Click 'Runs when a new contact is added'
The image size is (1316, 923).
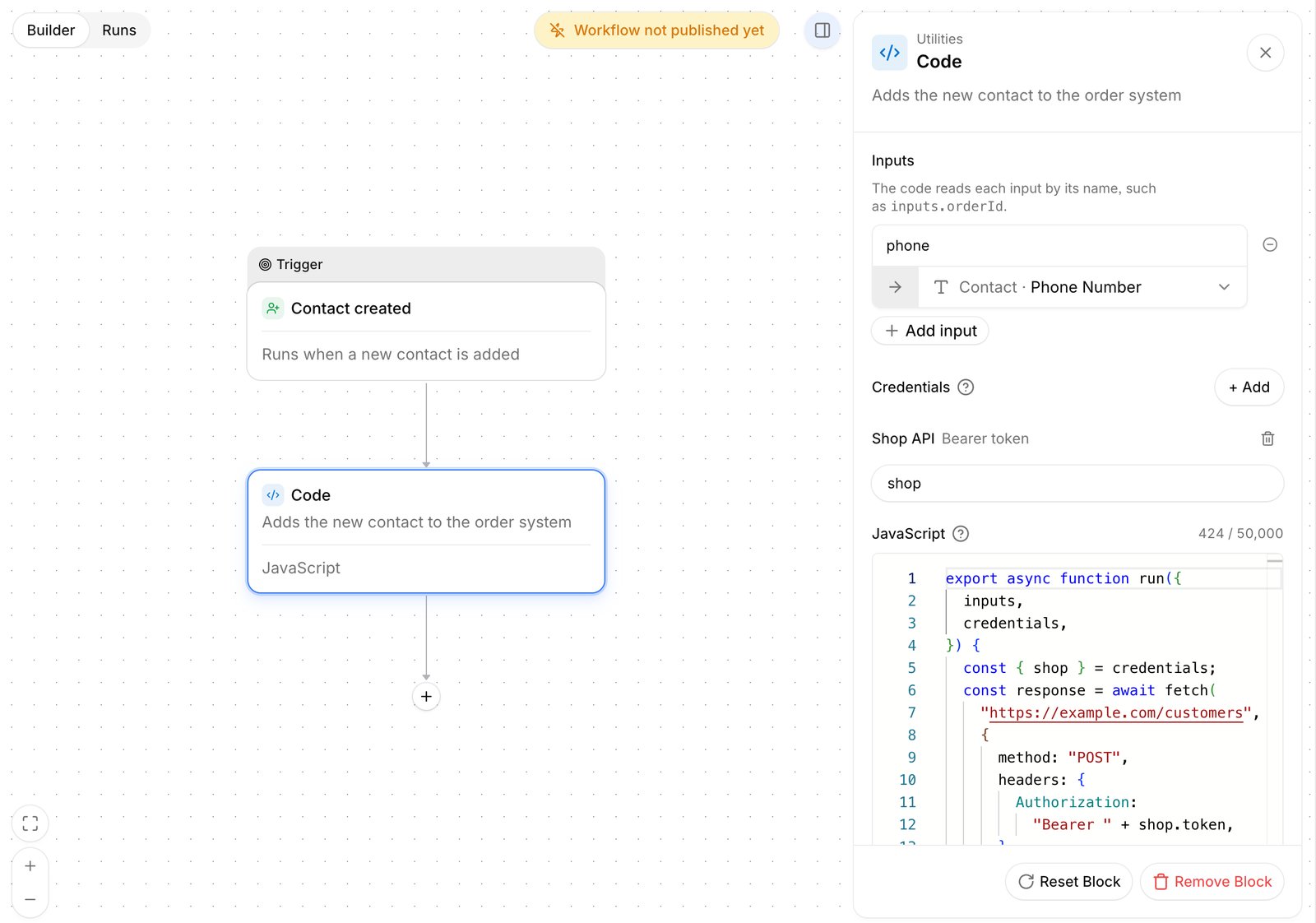point(391,355)
